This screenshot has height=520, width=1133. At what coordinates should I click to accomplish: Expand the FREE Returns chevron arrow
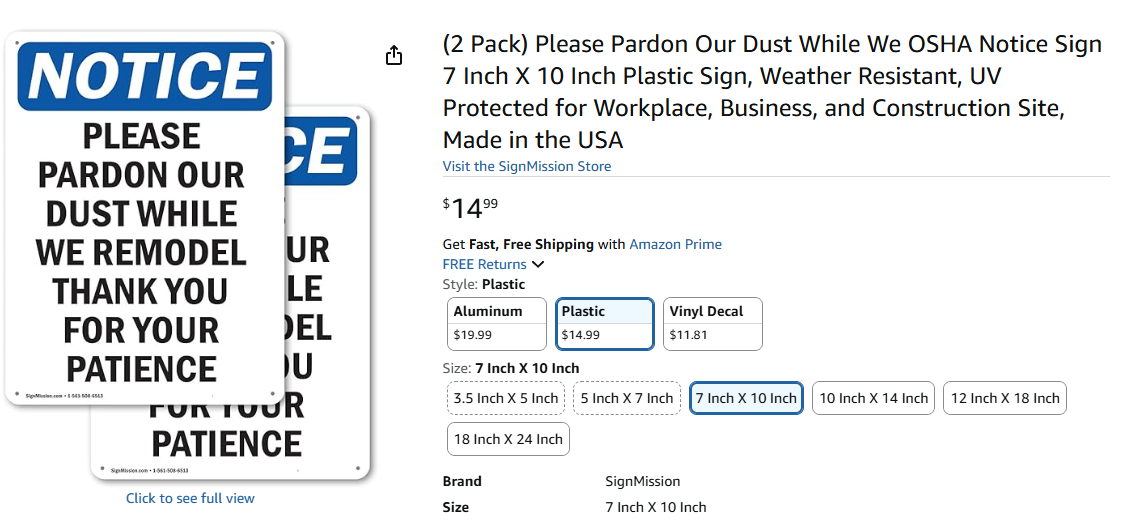538,264
